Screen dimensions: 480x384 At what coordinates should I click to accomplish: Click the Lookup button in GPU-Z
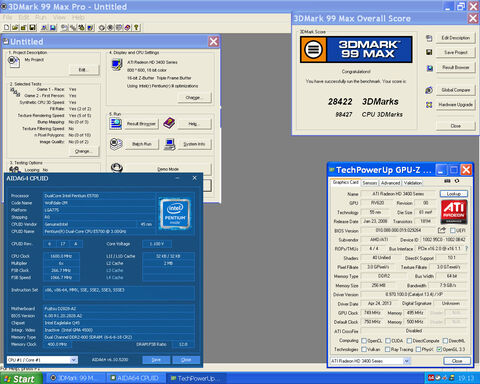[454, 194]
